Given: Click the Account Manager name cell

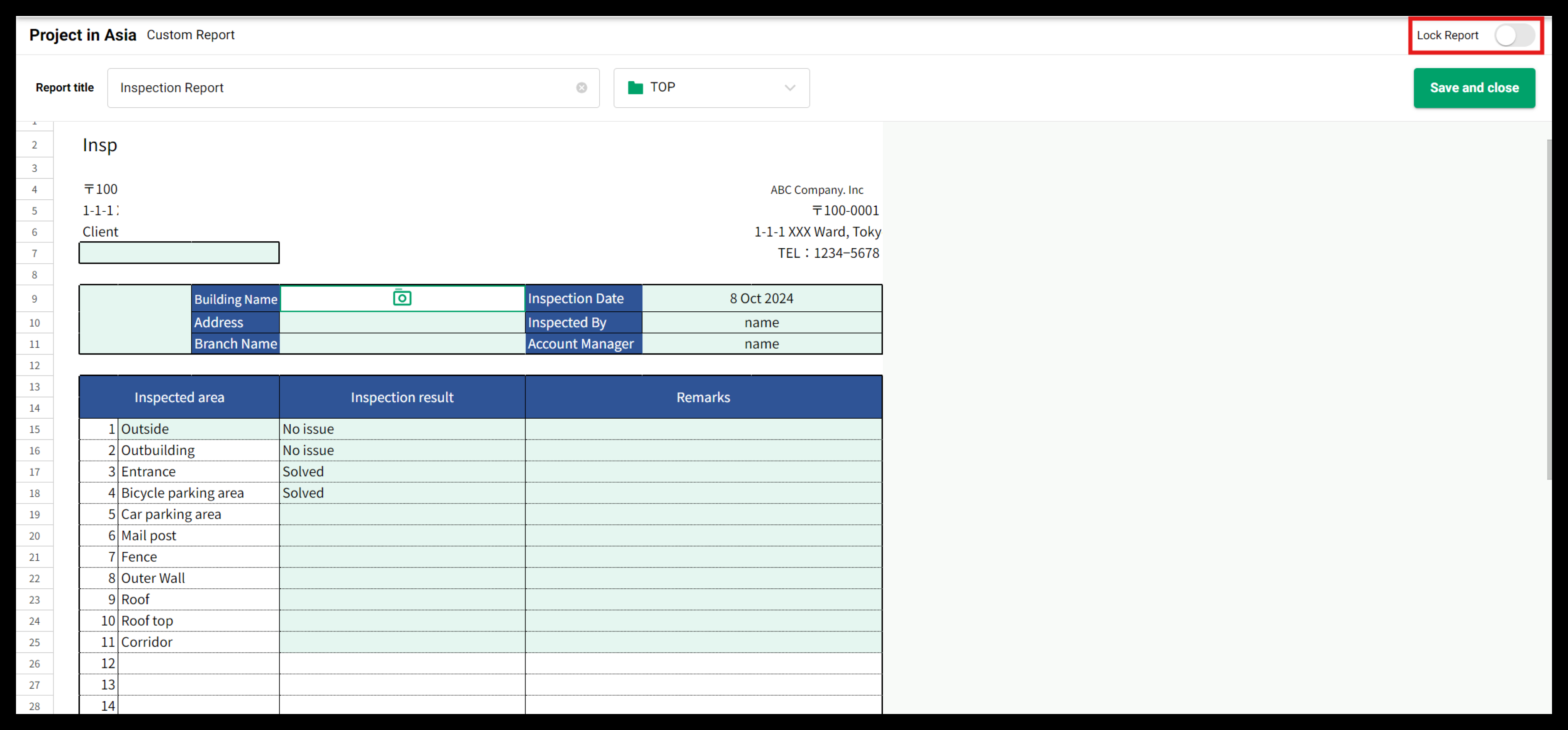Looking at the screenshot, I should (761, 344).
